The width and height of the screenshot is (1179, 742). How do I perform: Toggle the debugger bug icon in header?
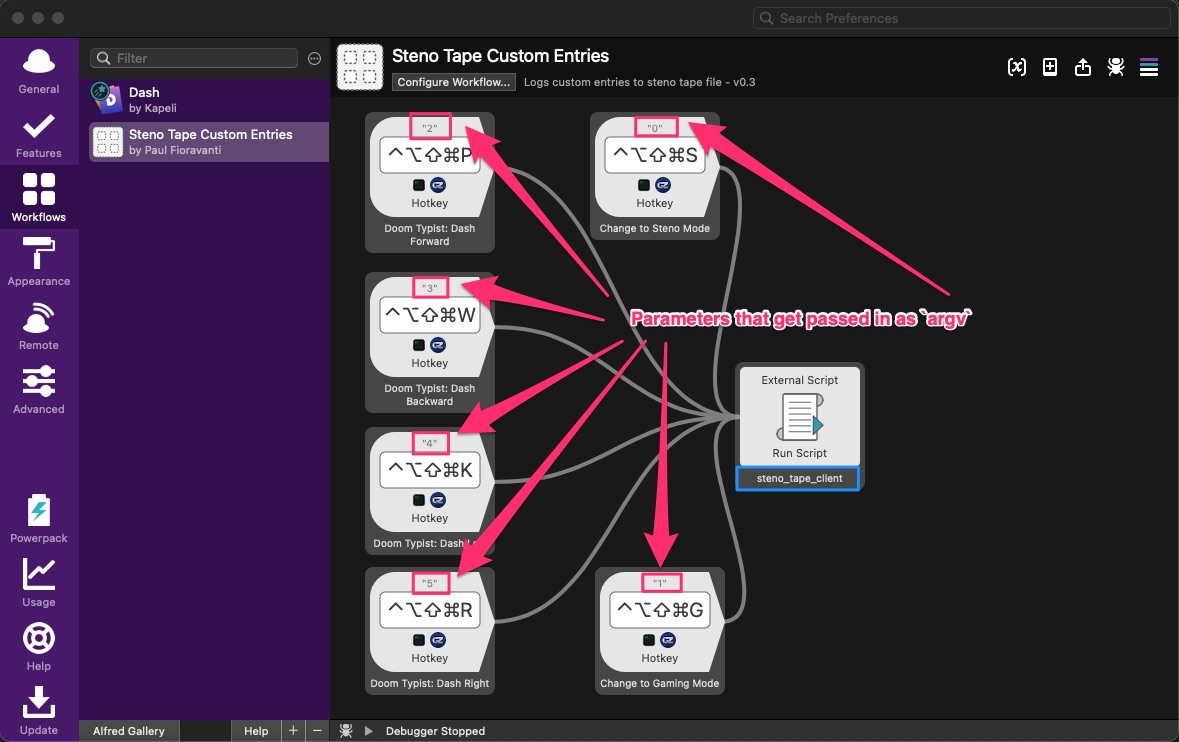pos(1116,67)
